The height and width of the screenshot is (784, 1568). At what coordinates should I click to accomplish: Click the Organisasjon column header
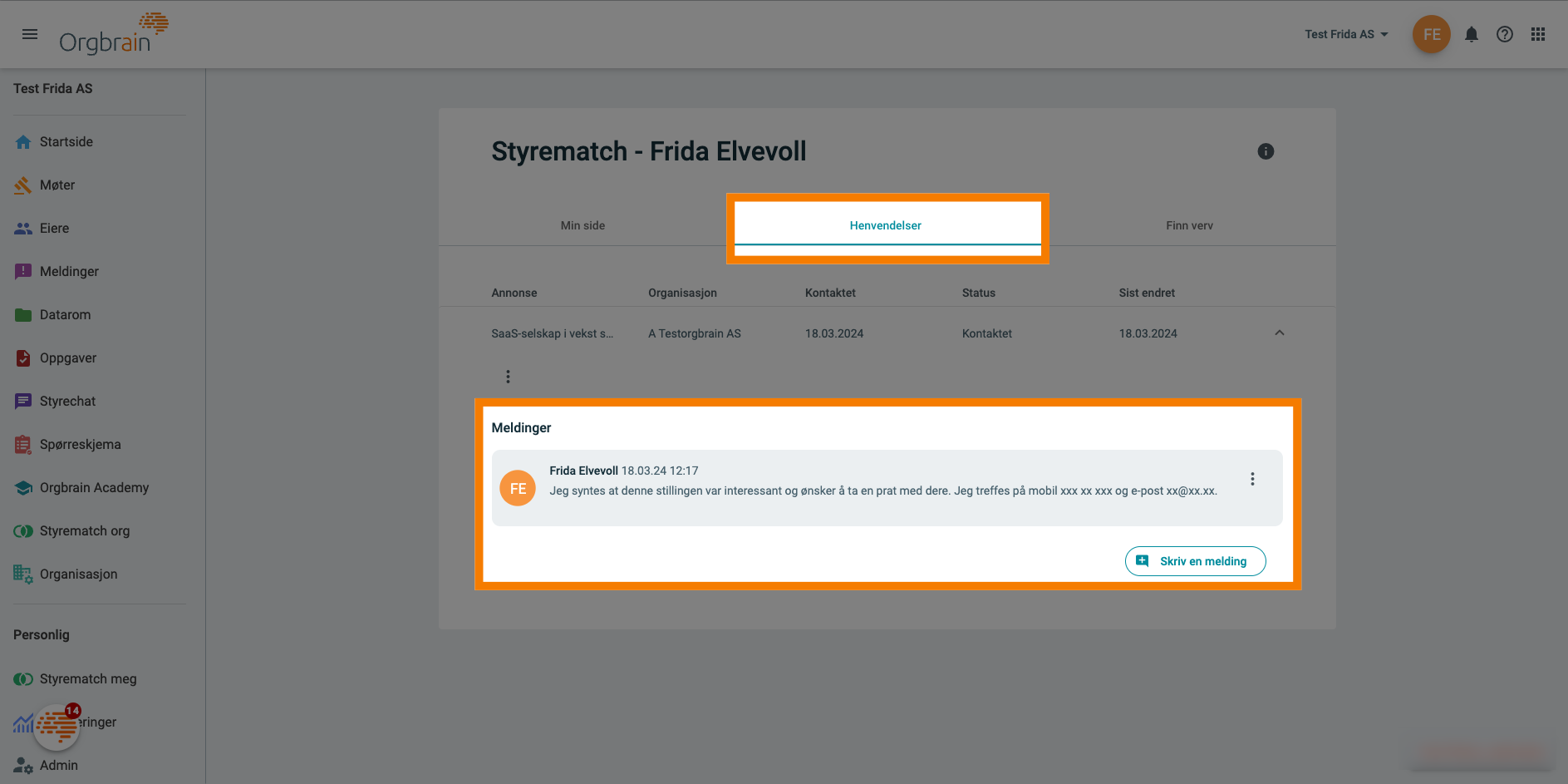682,293
